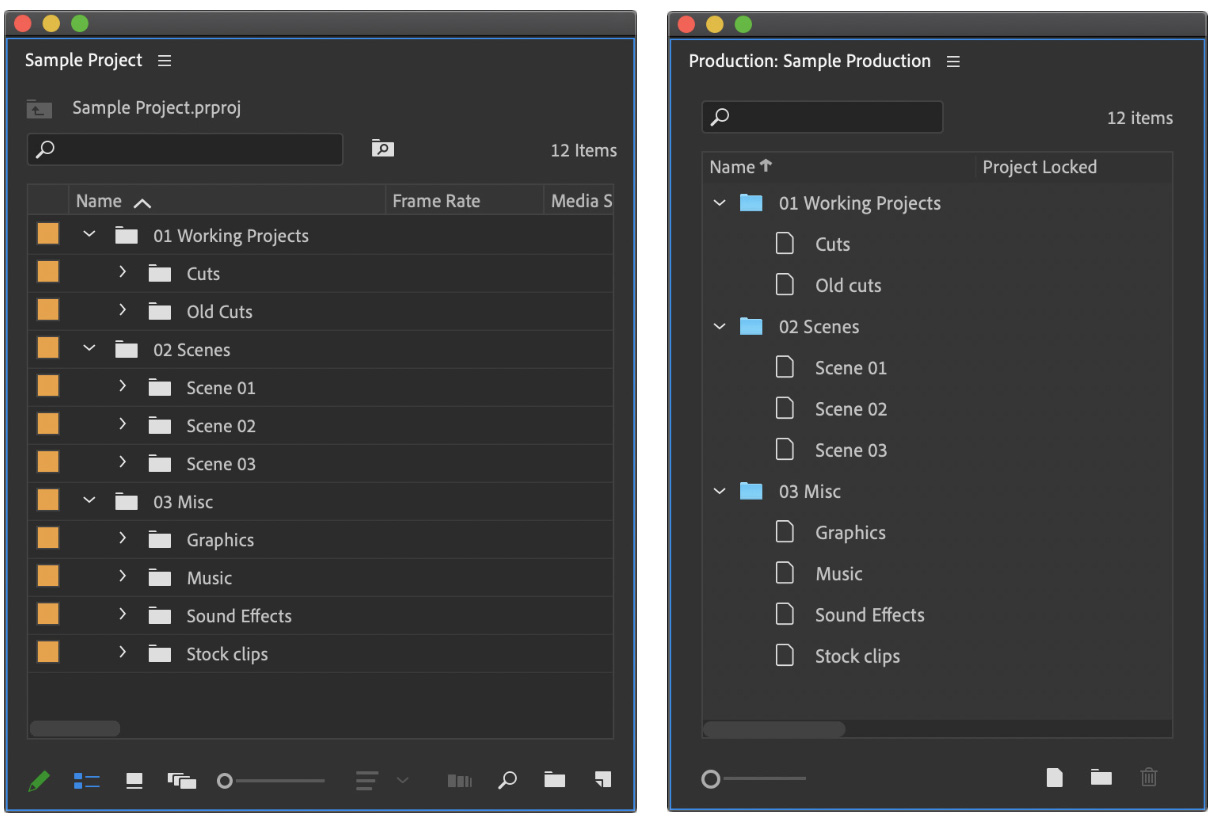
Task: Click create search bin icon beside search
Action: (382, 149)
